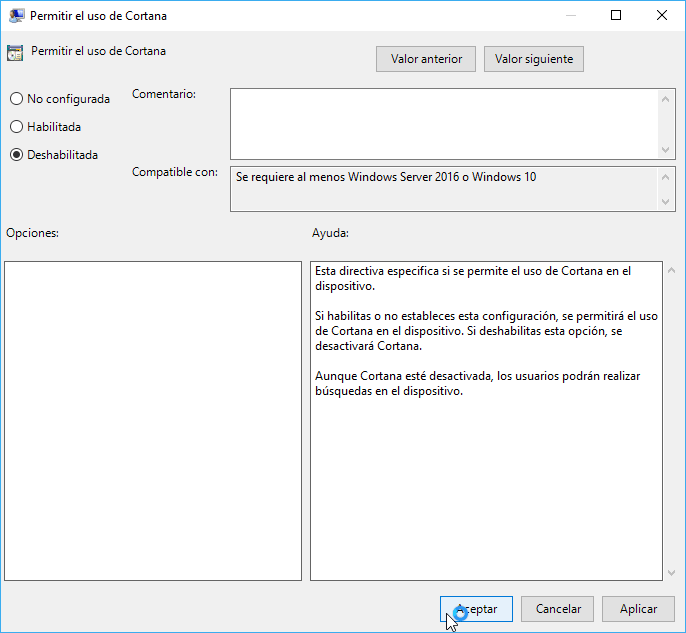Click Cancelar to discard changes
The image size is (686, 633).
(x=557, y=609)
